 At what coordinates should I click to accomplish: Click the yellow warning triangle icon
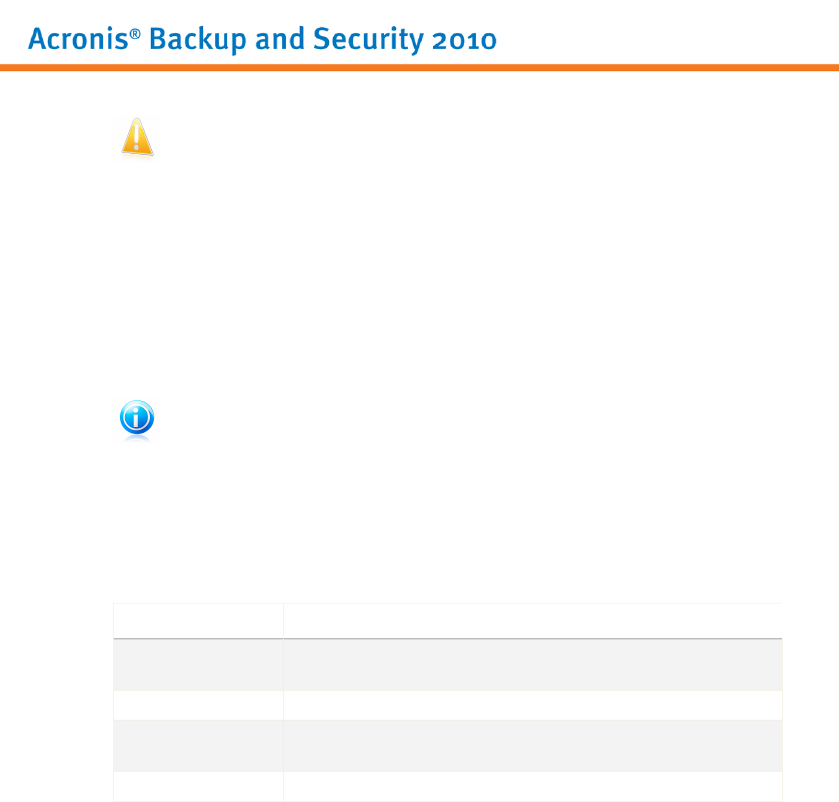pyautogui.click(x=138, y=138)
